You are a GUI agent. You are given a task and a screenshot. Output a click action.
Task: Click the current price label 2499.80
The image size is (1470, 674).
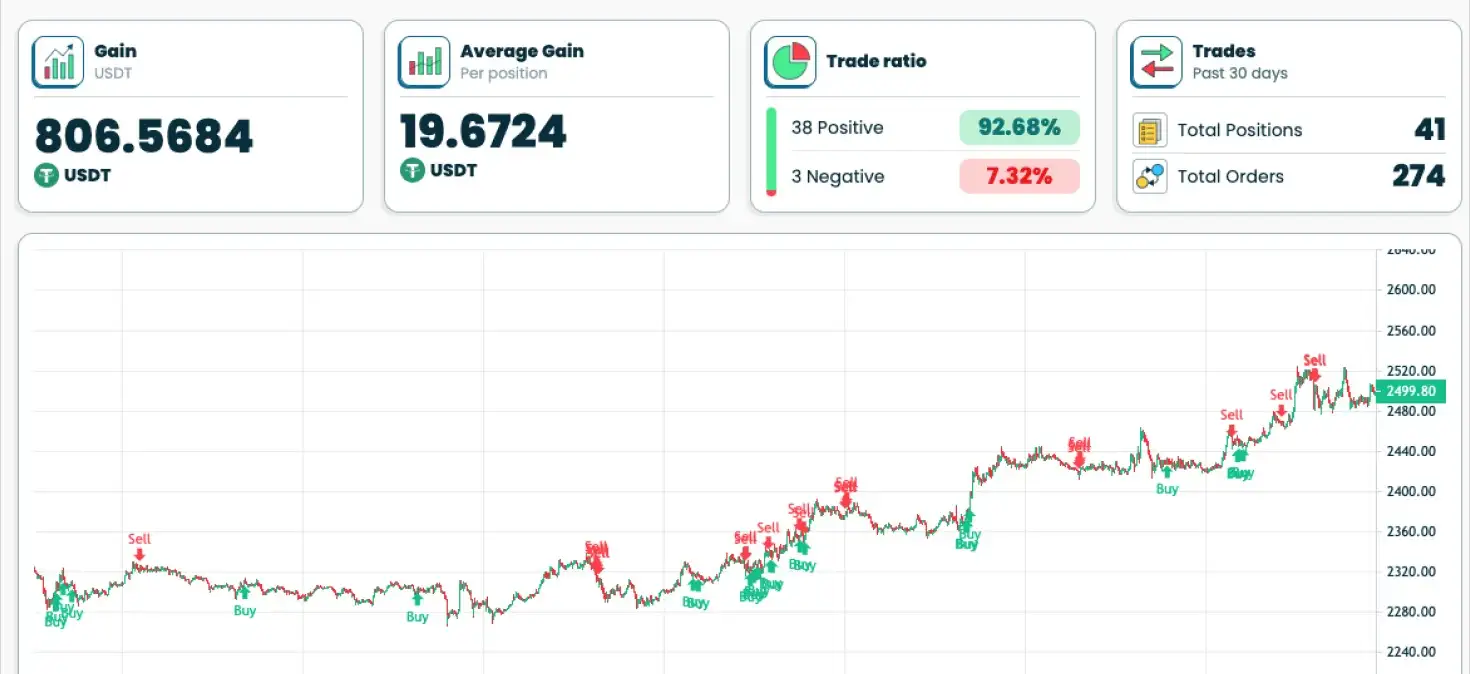click(1411, 391)
